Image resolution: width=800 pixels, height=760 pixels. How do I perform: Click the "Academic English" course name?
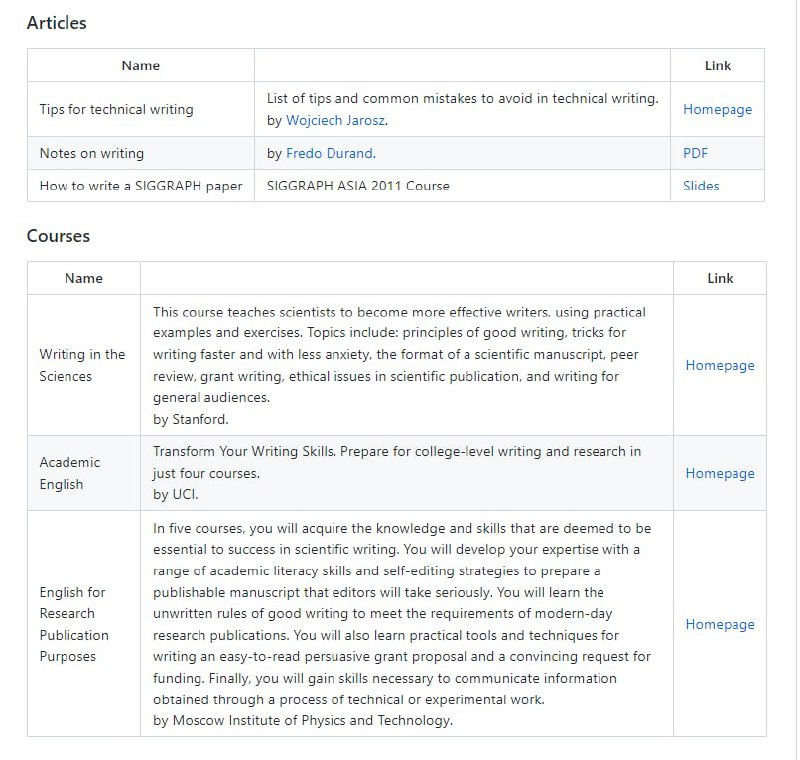click(70, 473)
